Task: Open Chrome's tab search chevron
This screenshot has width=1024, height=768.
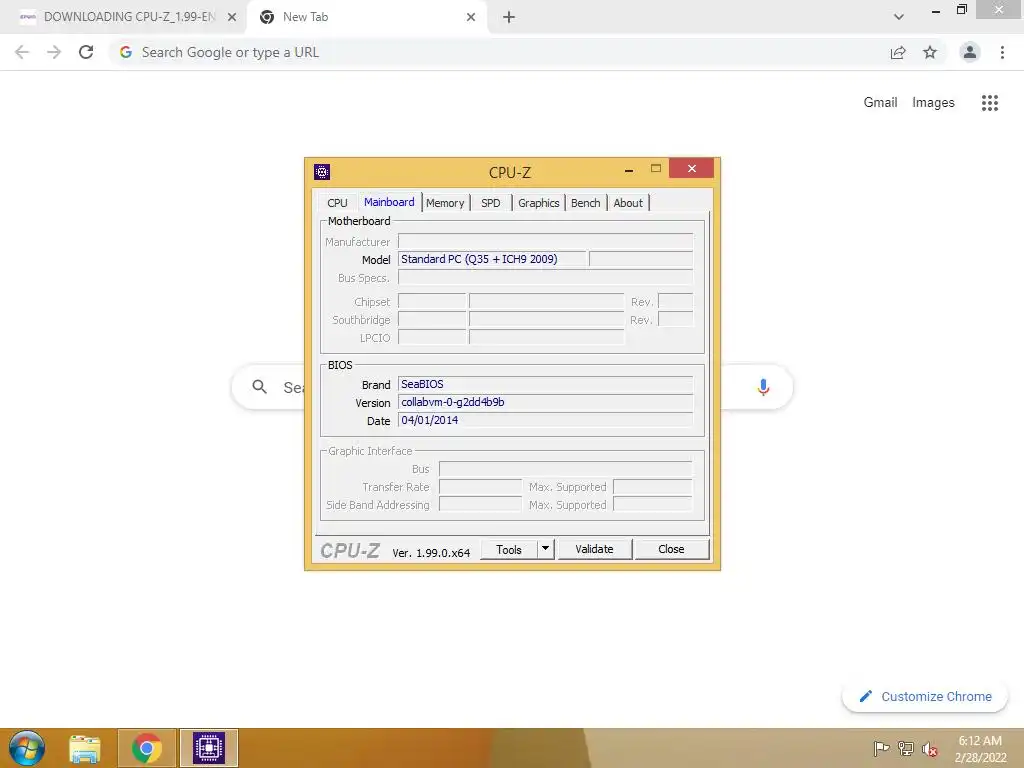Action: [899, 17]
